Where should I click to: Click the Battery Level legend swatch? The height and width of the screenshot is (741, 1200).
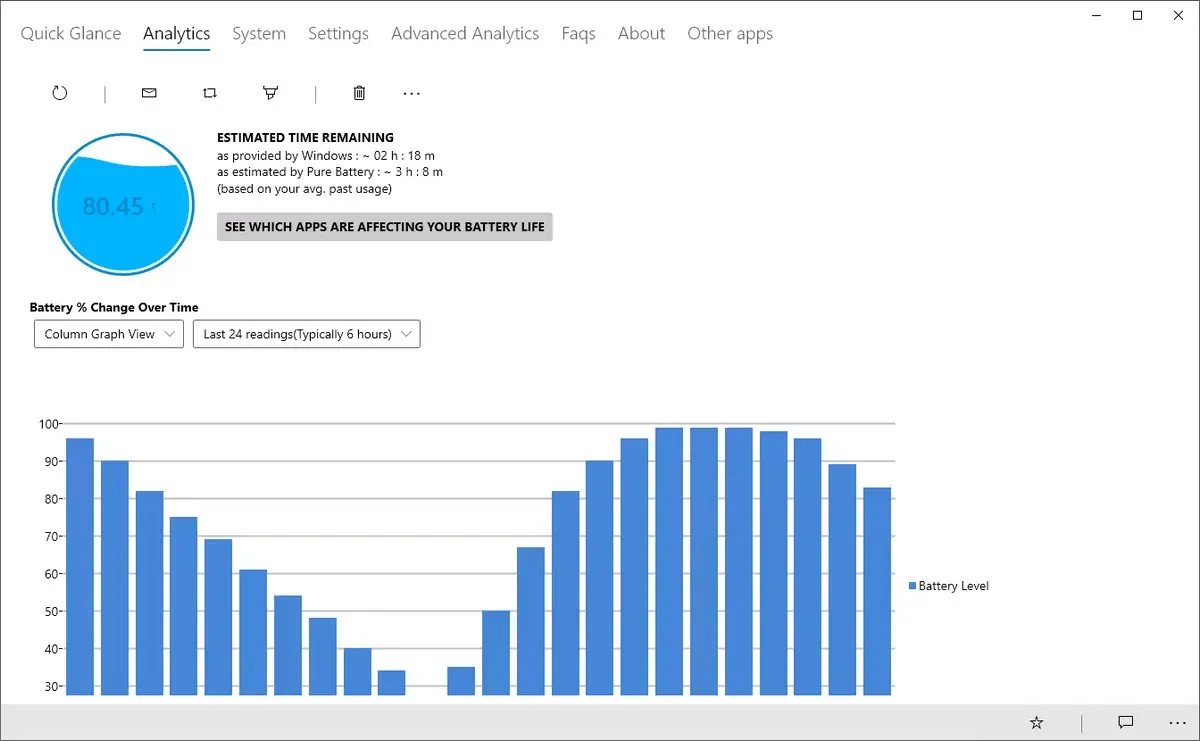point(912,586)
